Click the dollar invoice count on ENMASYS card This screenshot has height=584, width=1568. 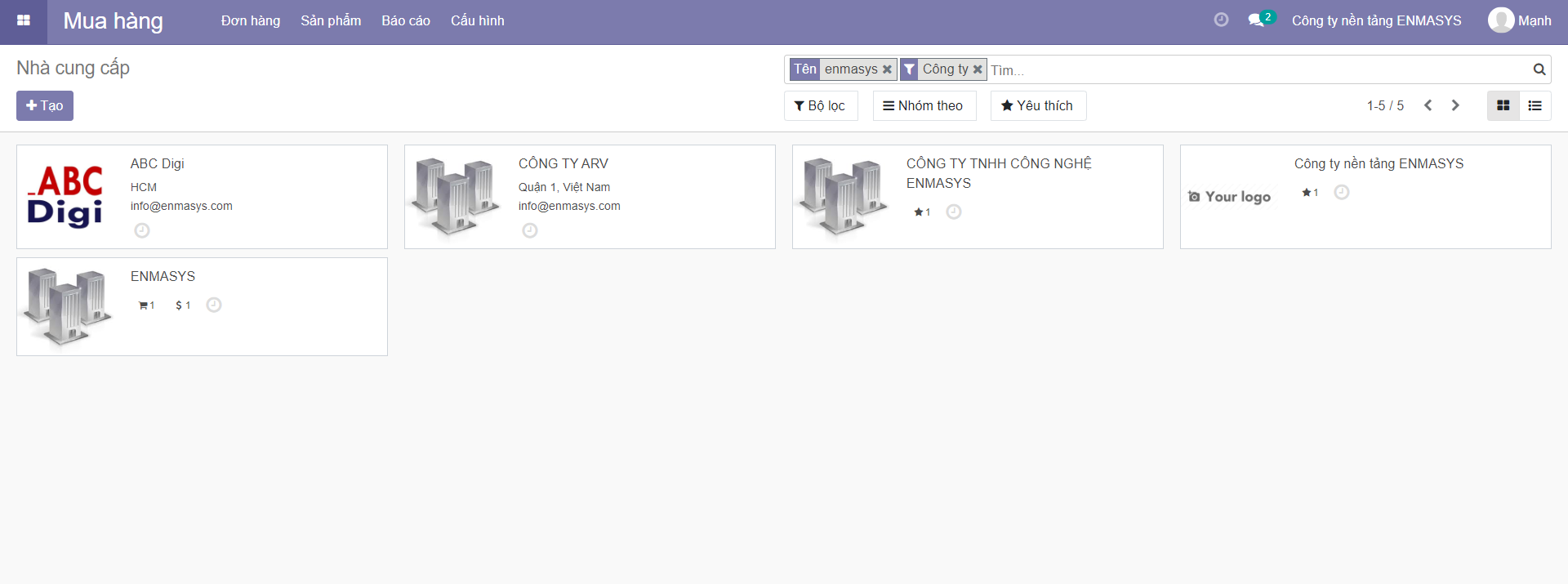183,305
